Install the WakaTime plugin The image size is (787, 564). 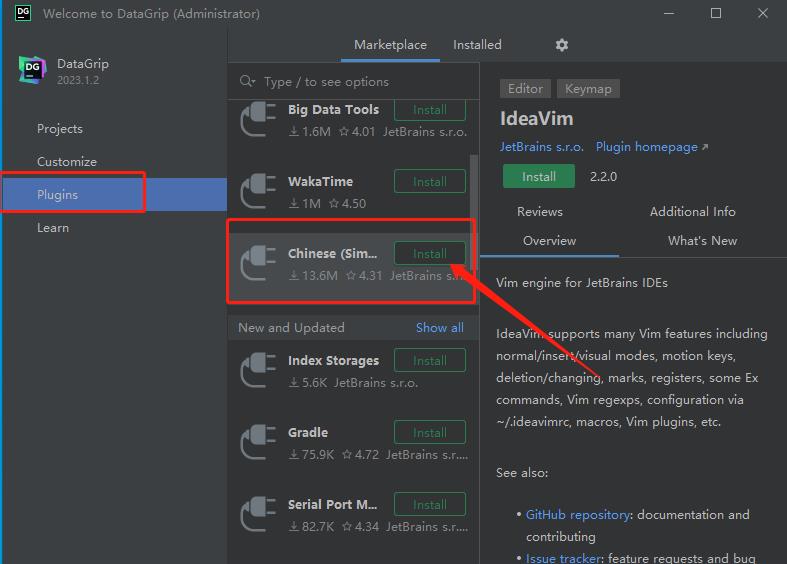[x=430, y=182]
